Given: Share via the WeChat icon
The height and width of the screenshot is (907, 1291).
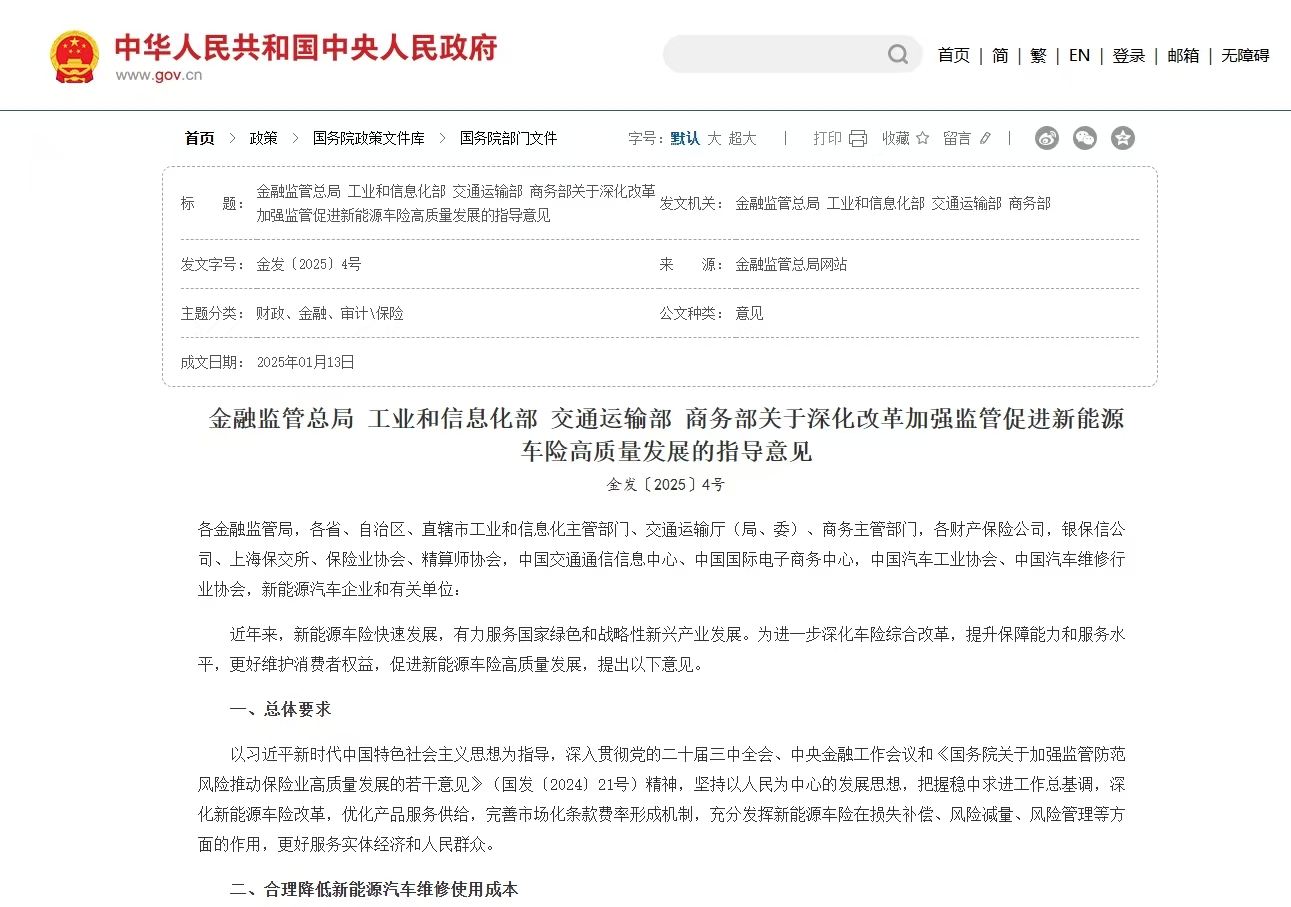Looking at the screenshot, I should point(1085,138).
